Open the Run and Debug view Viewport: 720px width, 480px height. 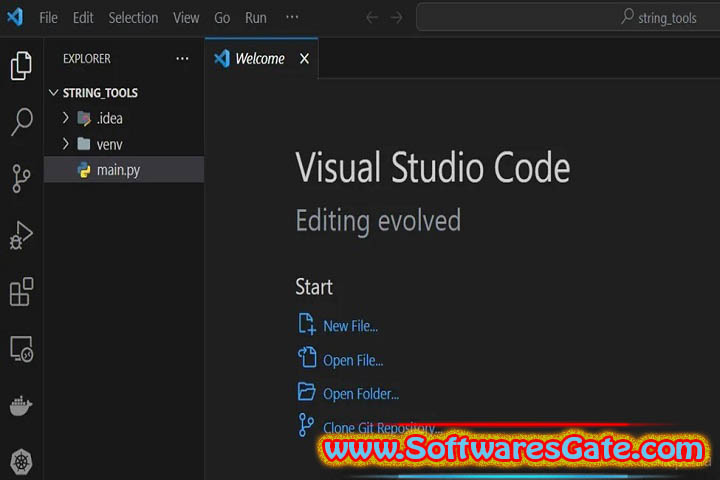[21, 236]
